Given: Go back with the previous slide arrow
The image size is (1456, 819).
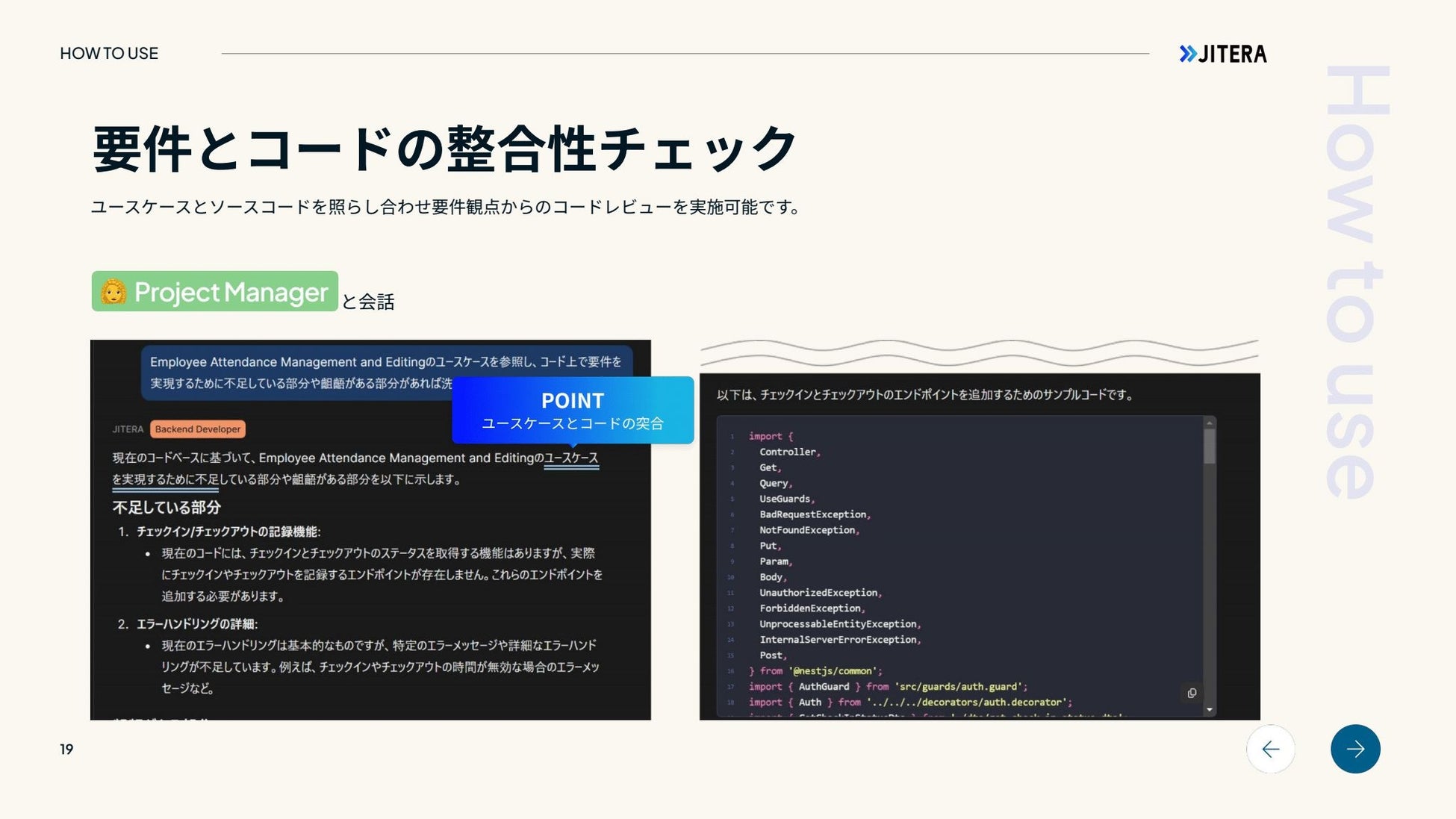Looking at the screenshot, I should [x=1270, y=749].
